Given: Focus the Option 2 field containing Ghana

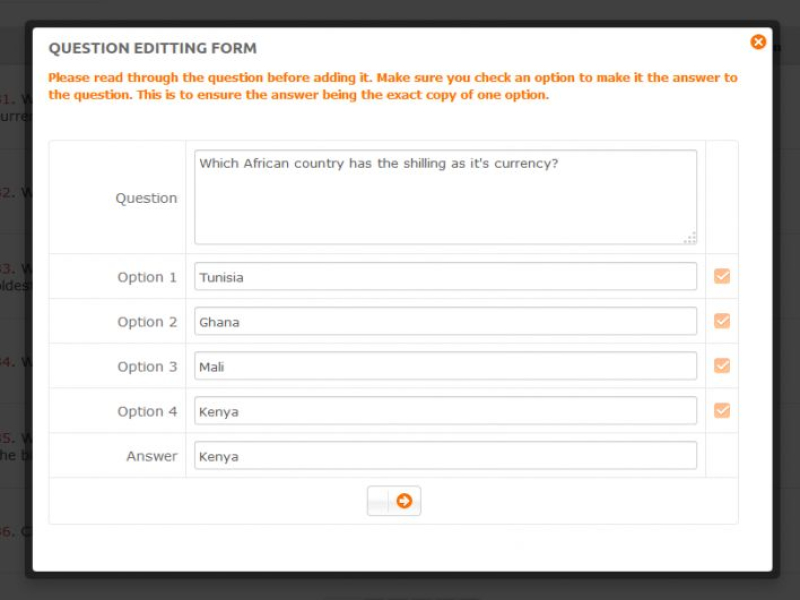Looking at the screenshot, I should (445, 322).
